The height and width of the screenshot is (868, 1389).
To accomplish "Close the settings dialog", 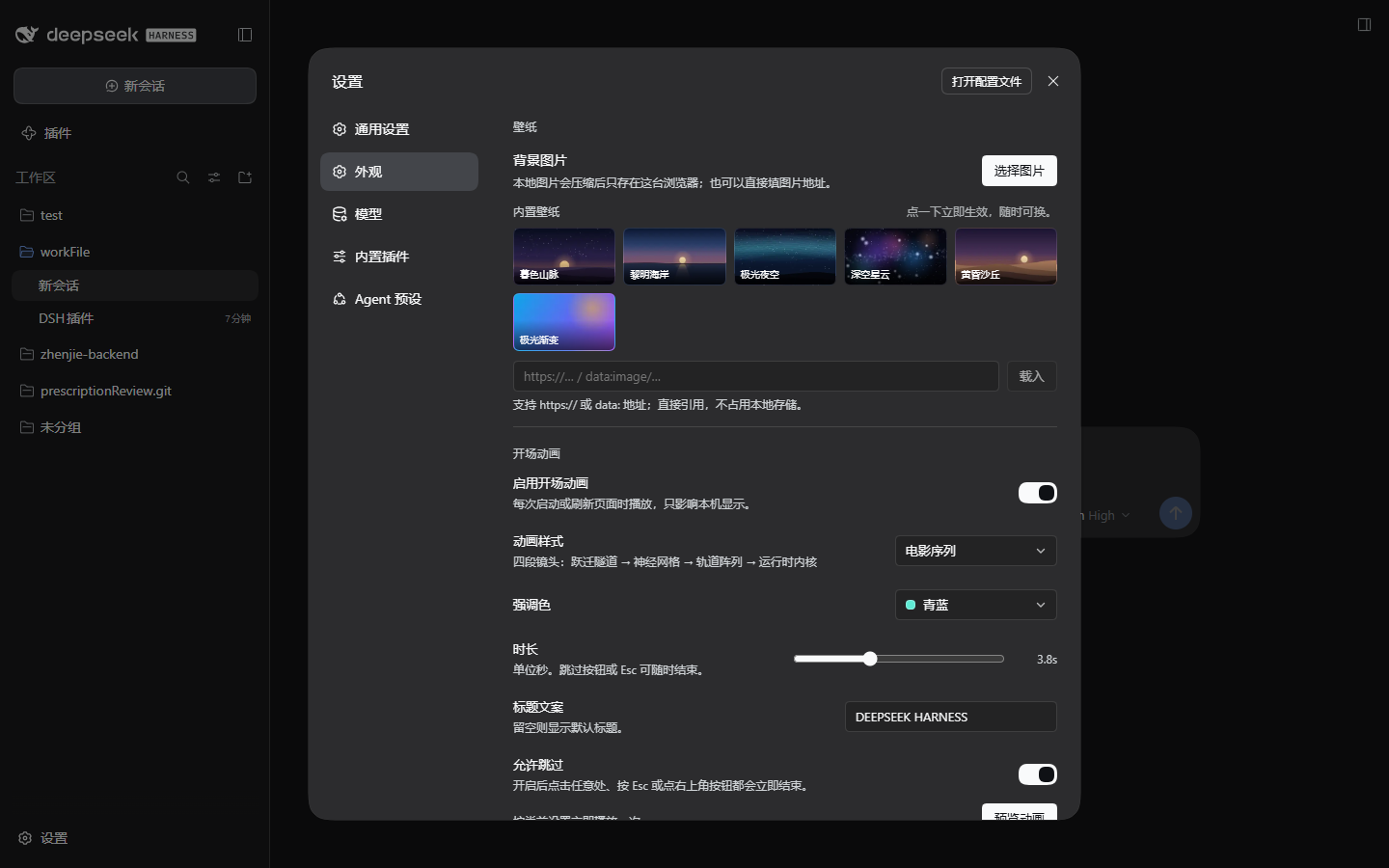I will (1053, 81).
